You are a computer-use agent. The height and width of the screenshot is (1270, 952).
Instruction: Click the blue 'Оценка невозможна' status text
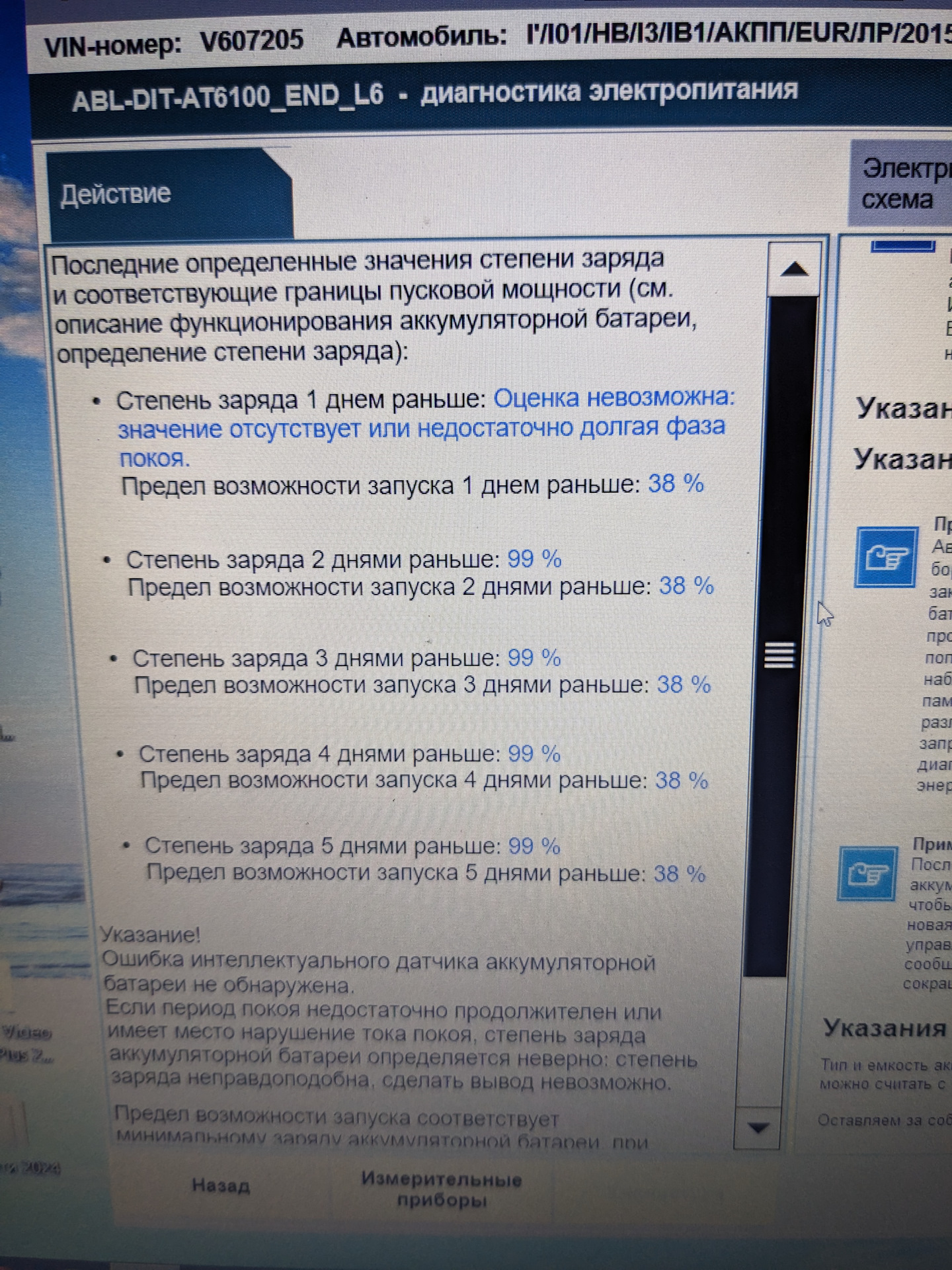[614, 398]
